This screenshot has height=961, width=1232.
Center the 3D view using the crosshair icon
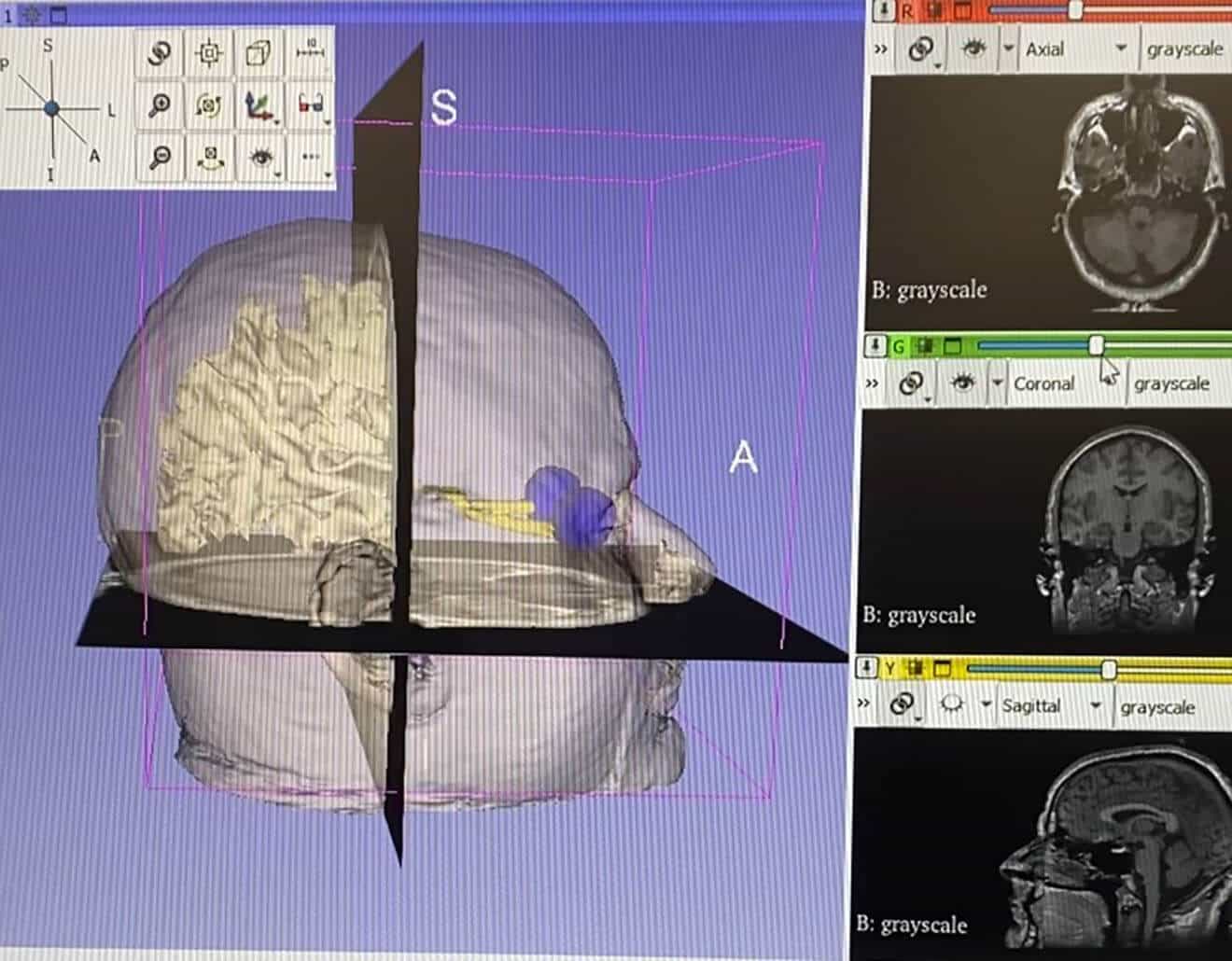pyautogui.click(x=208, y=52)
